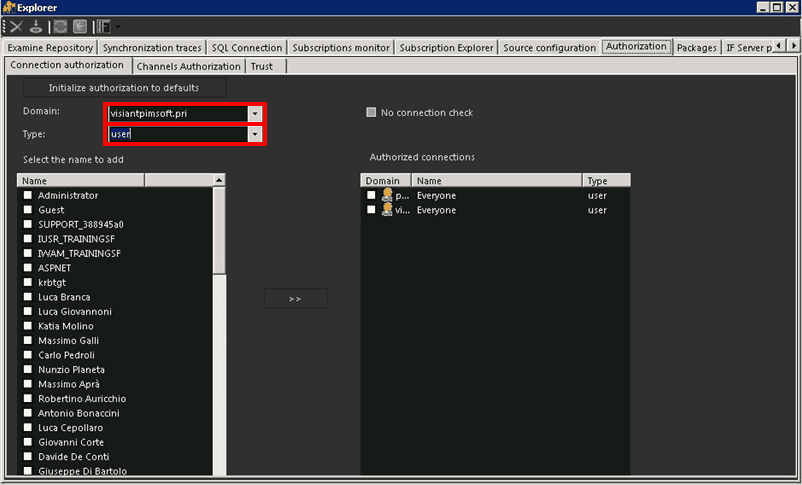802x485 pixels.
Task: Switch to the Channels Authorization sub-tab
Action: coord(188,67)
